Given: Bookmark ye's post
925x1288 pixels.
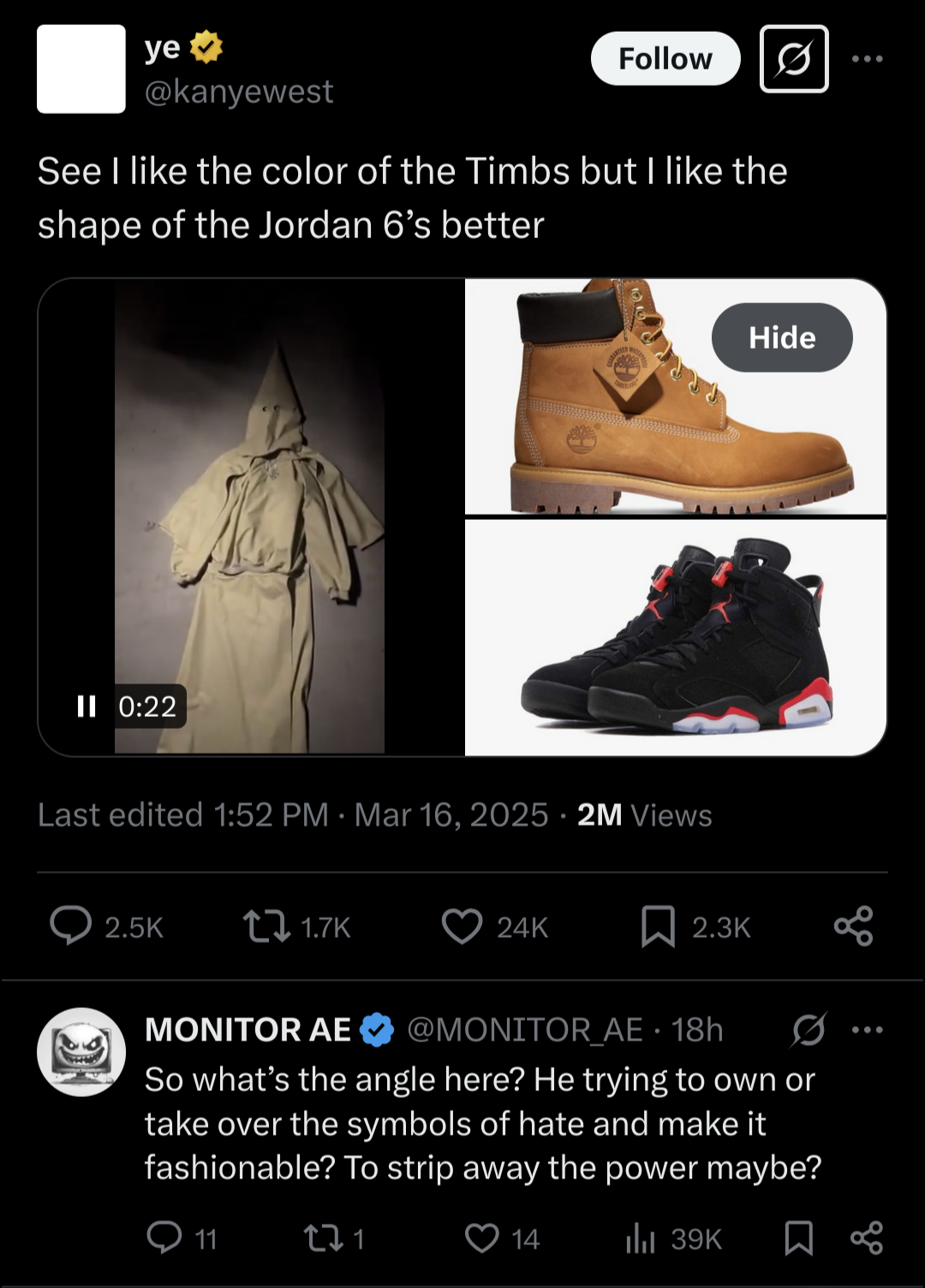Looking at the screenshot, I should [658, 926].
